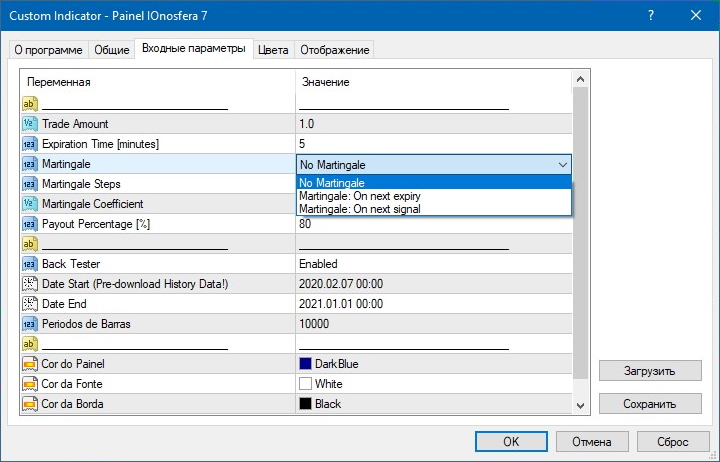Click the scrollbar down arrow in parameters list
The height and width of the screenshot is (462, 720).
coord(581,405)
